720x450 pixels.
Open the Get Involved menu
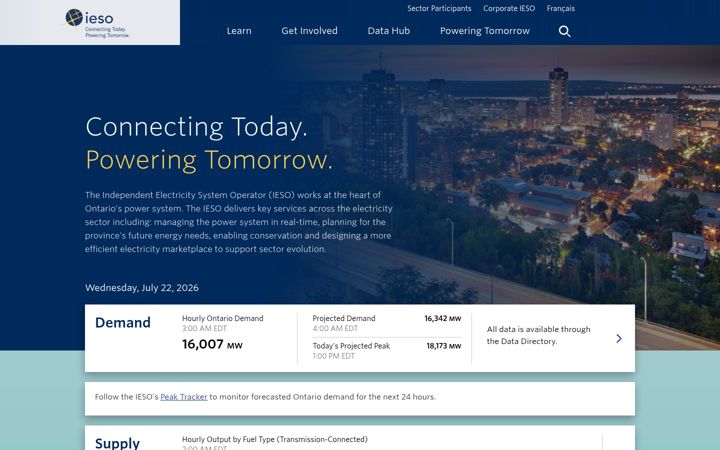309,31
